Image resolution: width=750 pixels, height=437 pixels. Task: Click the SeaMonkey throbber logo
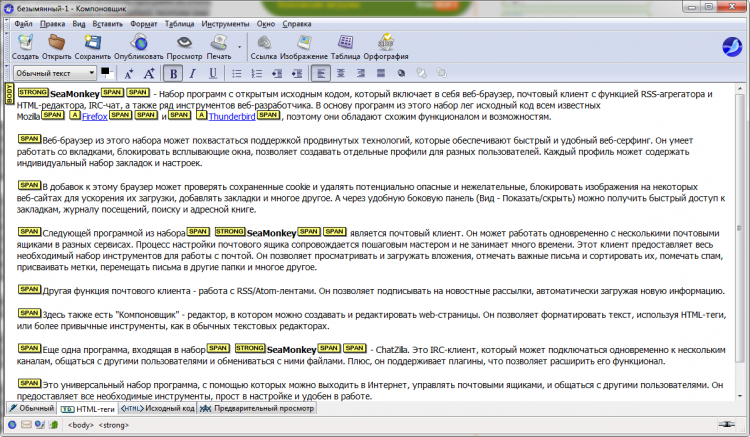(x=731, y=47)
